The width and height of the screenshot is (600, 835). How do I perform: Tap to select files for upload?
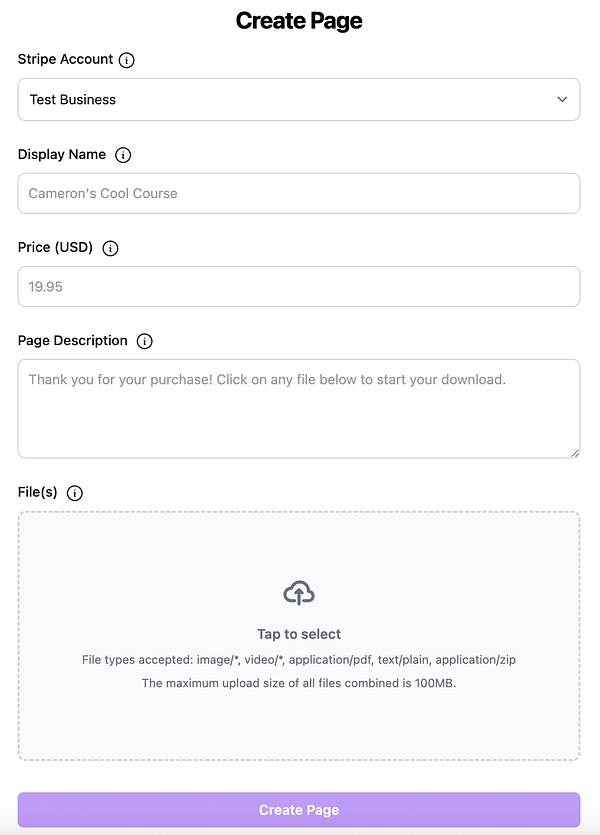pyautogui.click(x=299, y=633)
